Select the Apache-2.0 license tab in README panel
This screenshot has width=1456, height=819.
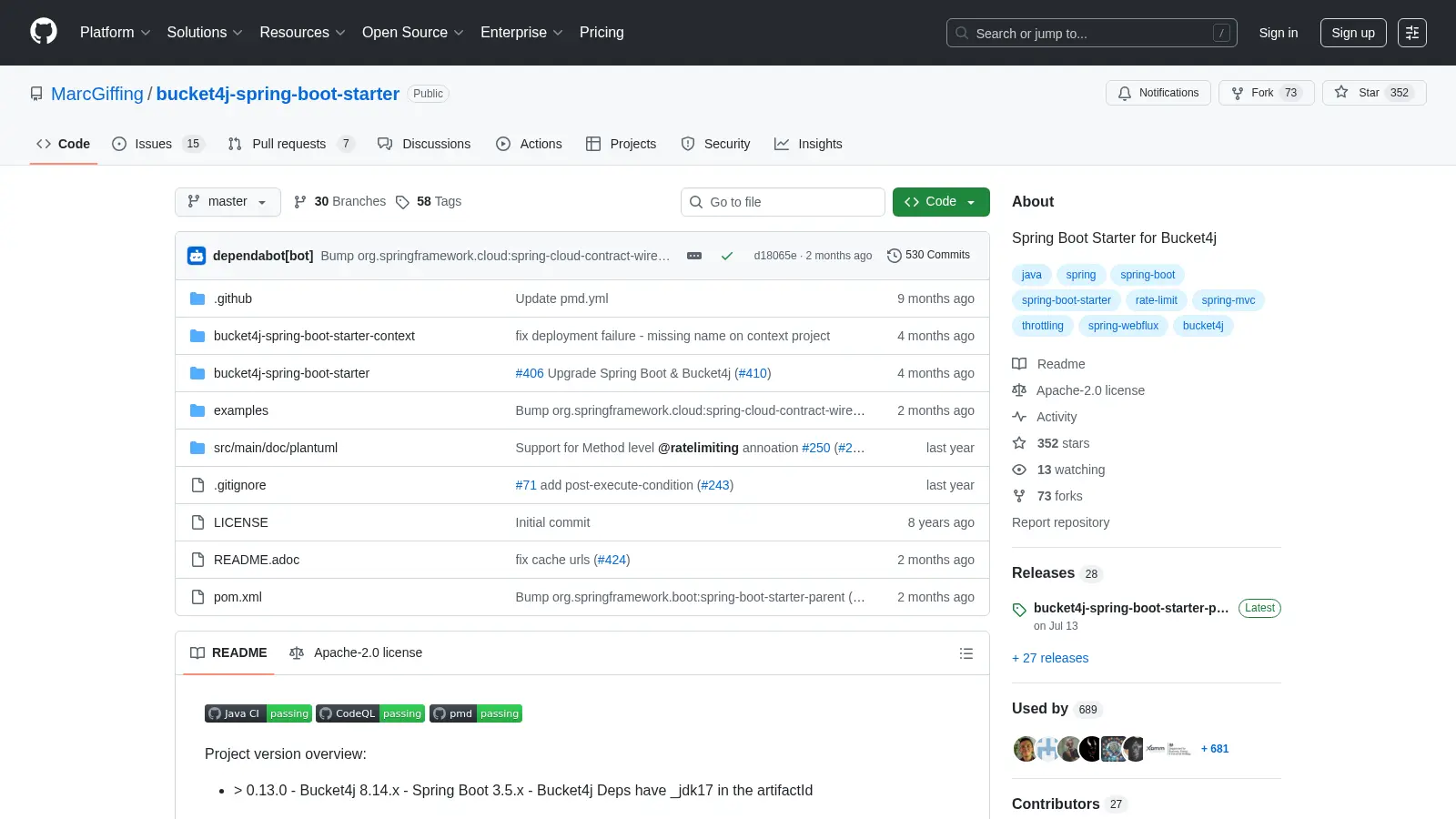[x=356, y=653]
